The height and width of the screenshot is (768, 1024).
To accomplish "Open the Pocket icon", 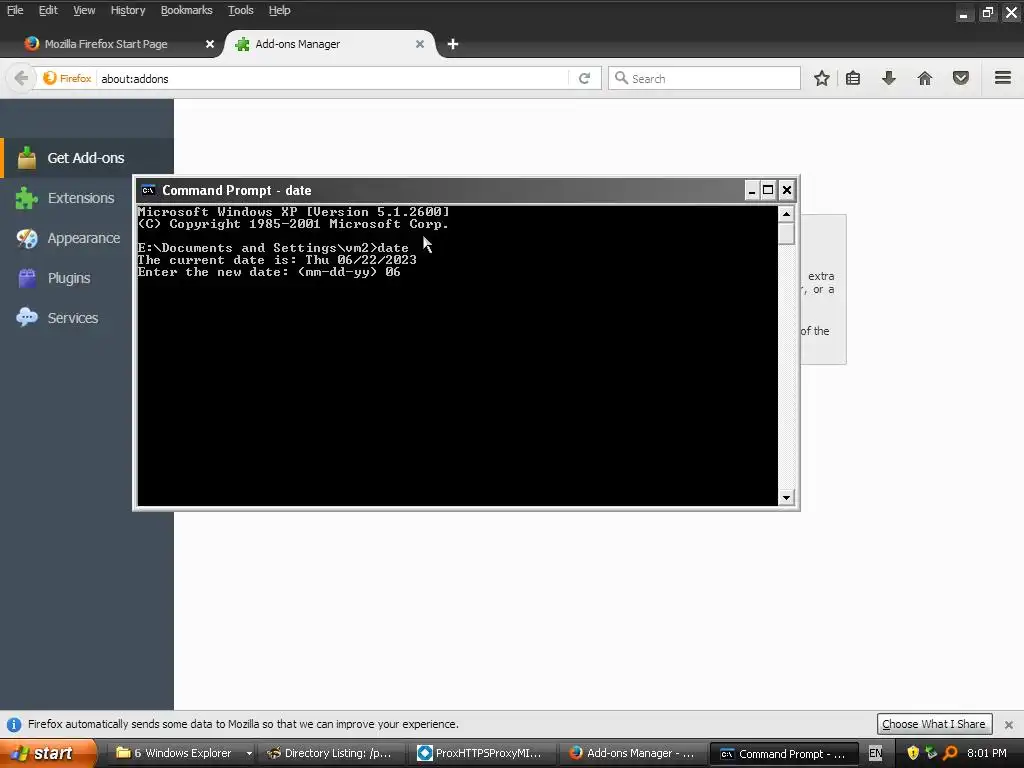I will point(961,78).
